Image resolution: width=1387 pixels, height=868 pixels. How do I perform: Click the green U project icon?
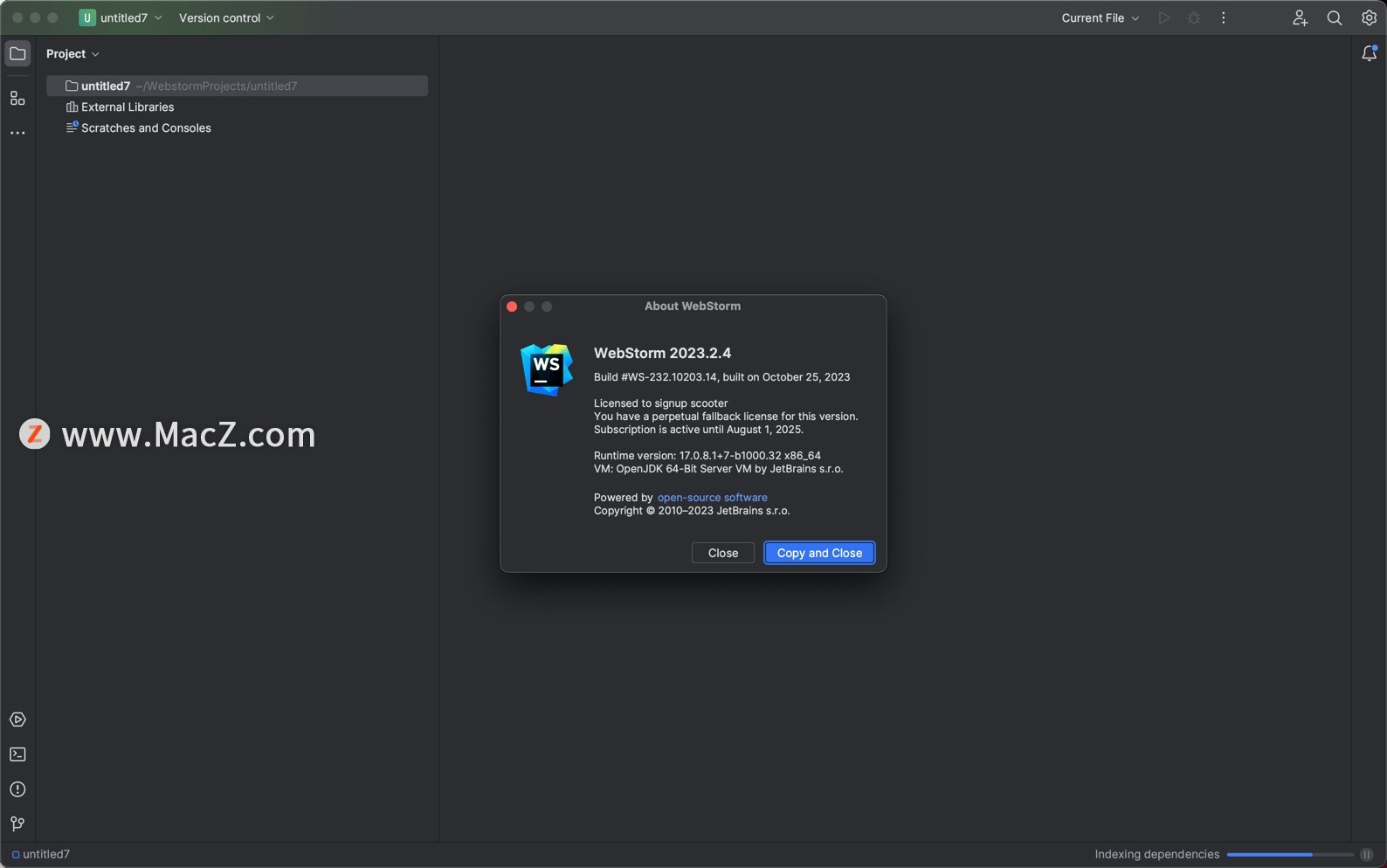click(x=87, y=17)
